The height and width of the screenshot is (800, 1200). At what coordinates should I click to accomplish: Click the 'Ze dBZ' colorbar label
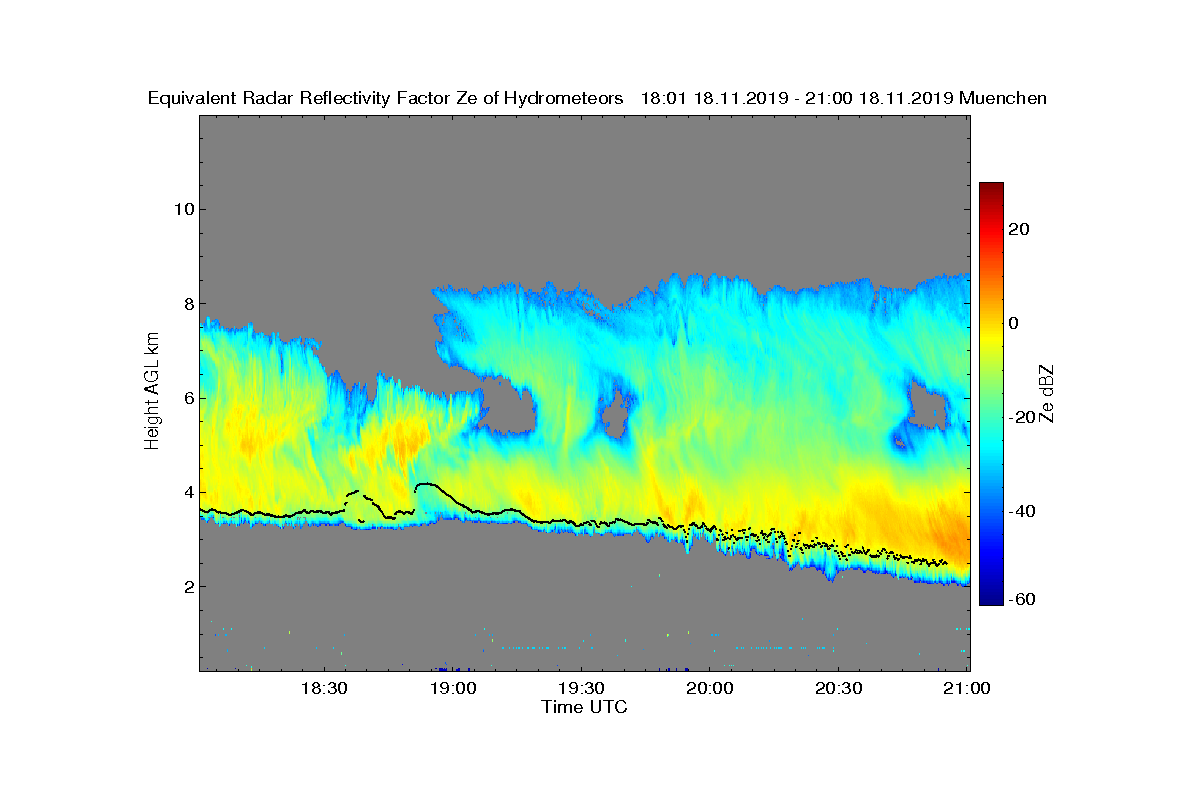(1048, 393)
